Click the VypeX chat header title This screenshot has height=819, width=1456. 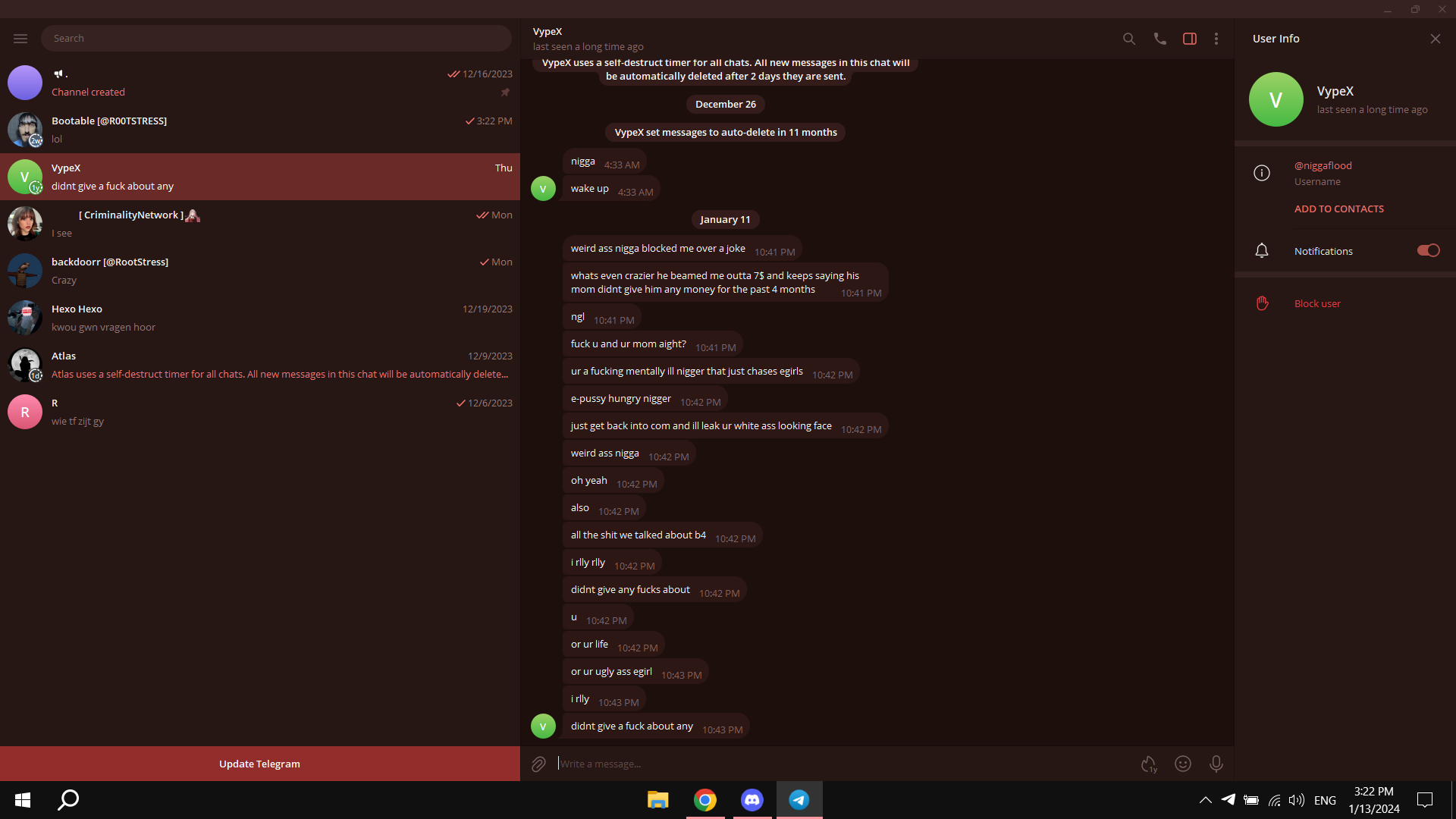pos(548,31)
